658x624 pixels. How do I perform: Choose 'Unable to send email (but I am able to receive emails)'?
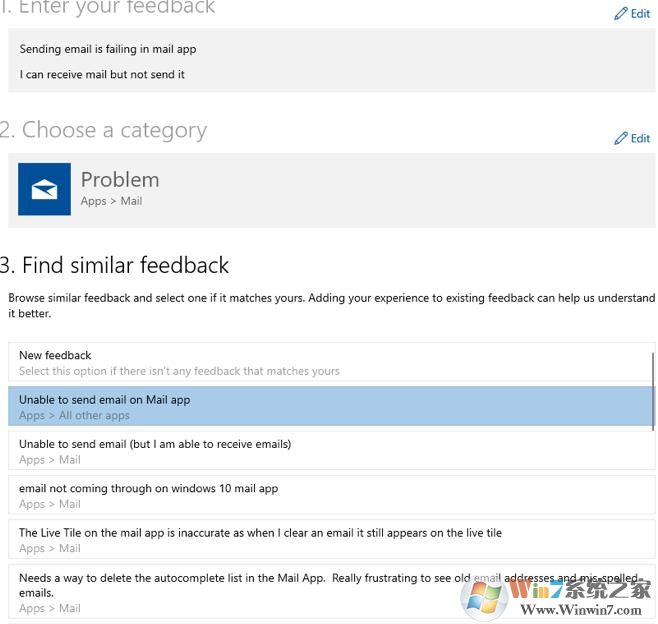155,444
